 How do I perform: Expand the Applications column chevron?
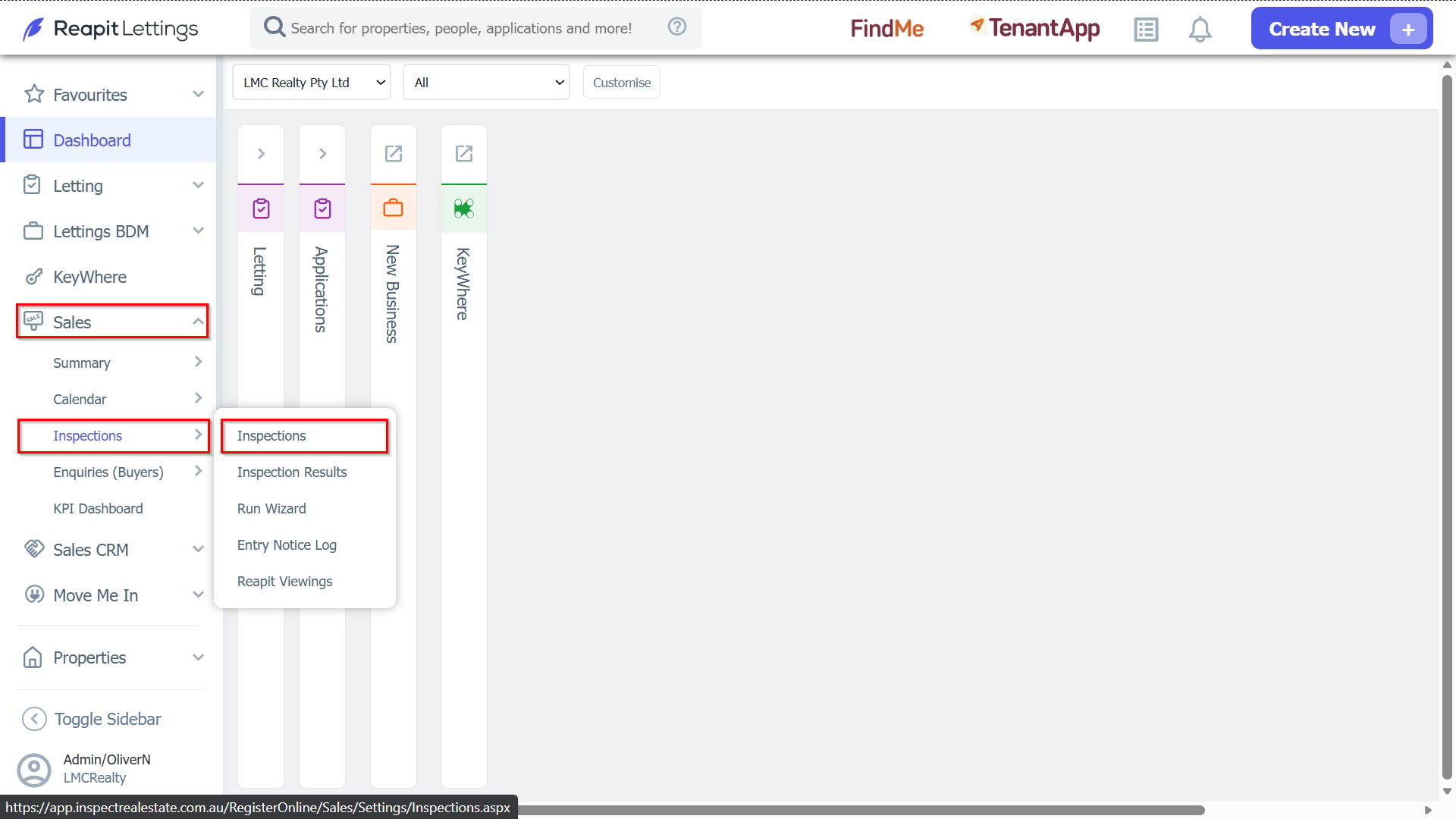coord(322,154)
